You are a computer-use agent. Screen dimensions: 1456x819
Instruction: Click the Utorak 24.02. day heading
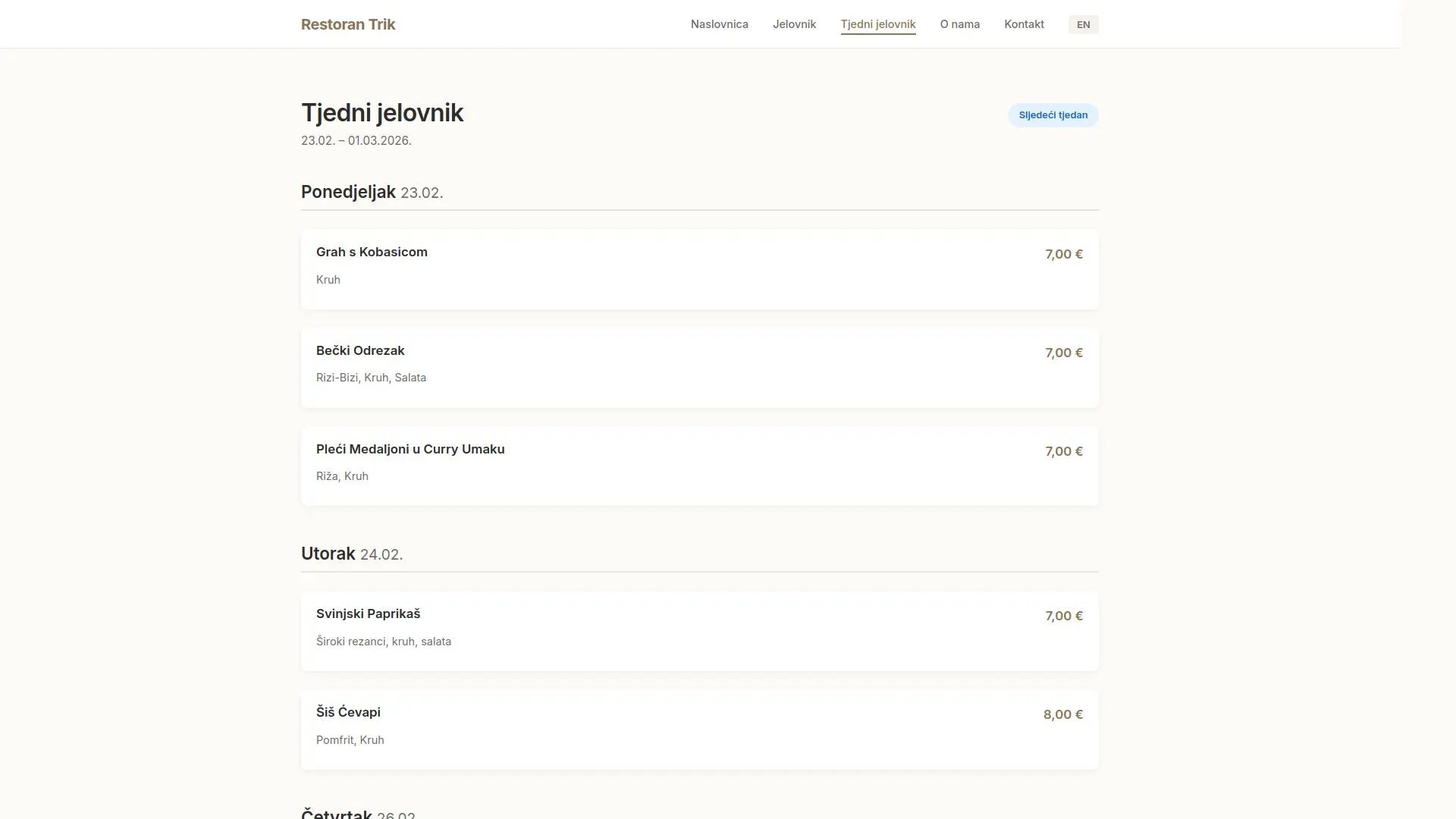[351, 554]
